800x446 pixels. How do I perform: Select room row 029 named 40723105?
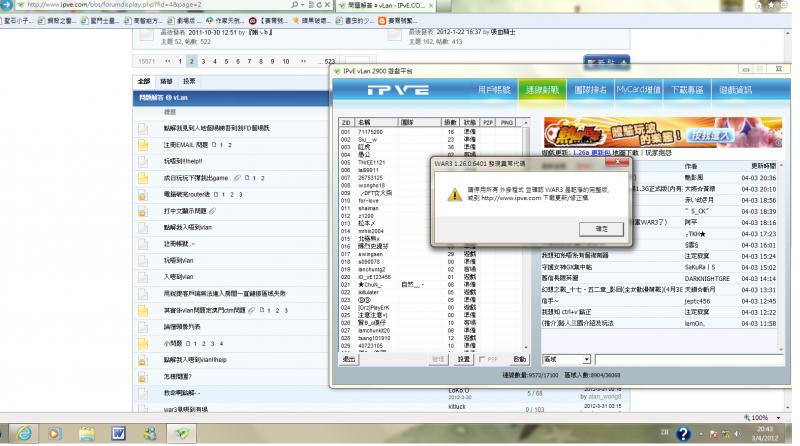(x=430, y=345)
